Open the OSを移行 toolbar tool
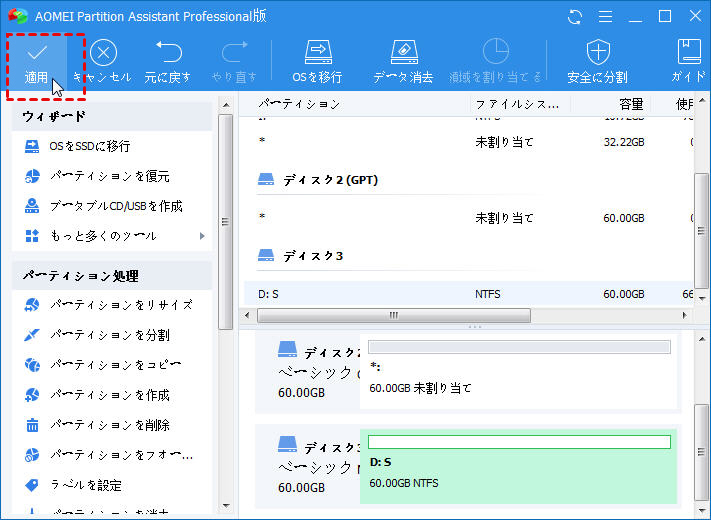The height and width of the screenshot is (520, 711). (317, 61)
